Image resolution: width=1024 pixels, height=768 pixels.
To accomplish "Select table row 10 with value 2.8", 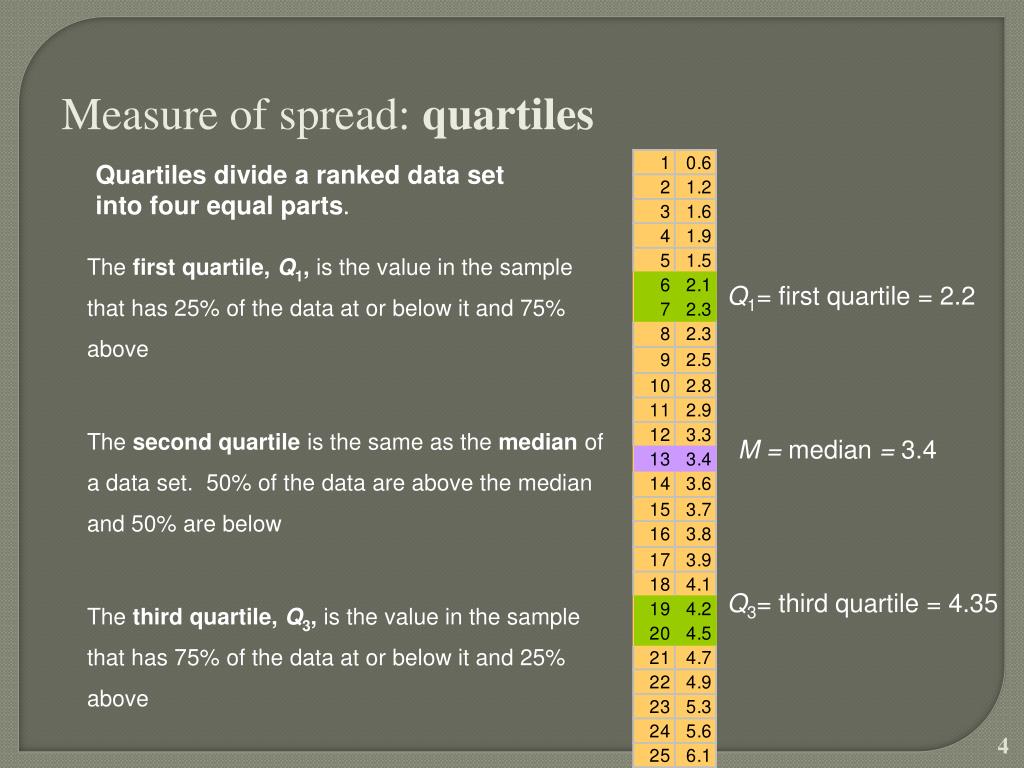I will [675, 385].
